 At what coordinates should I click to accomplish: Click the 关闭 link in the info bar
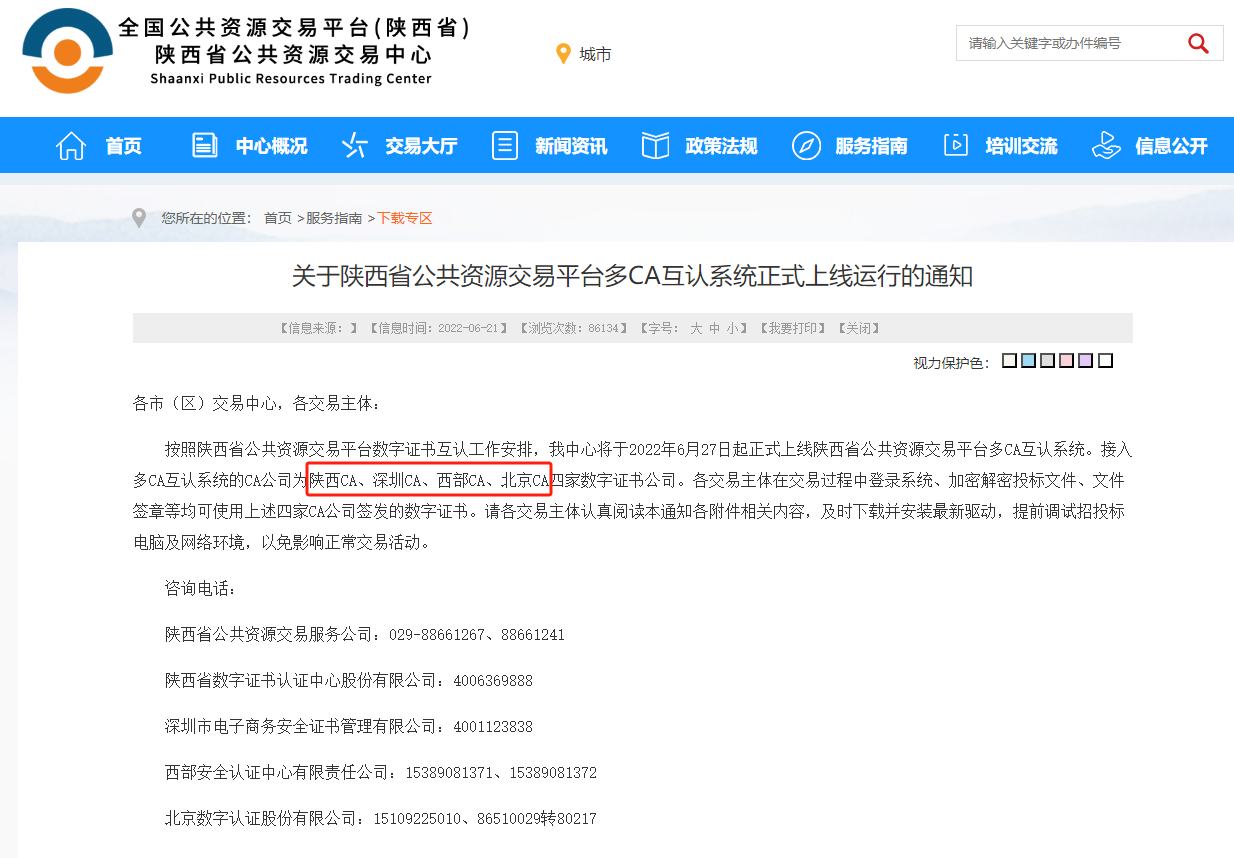tap(858, 328)
